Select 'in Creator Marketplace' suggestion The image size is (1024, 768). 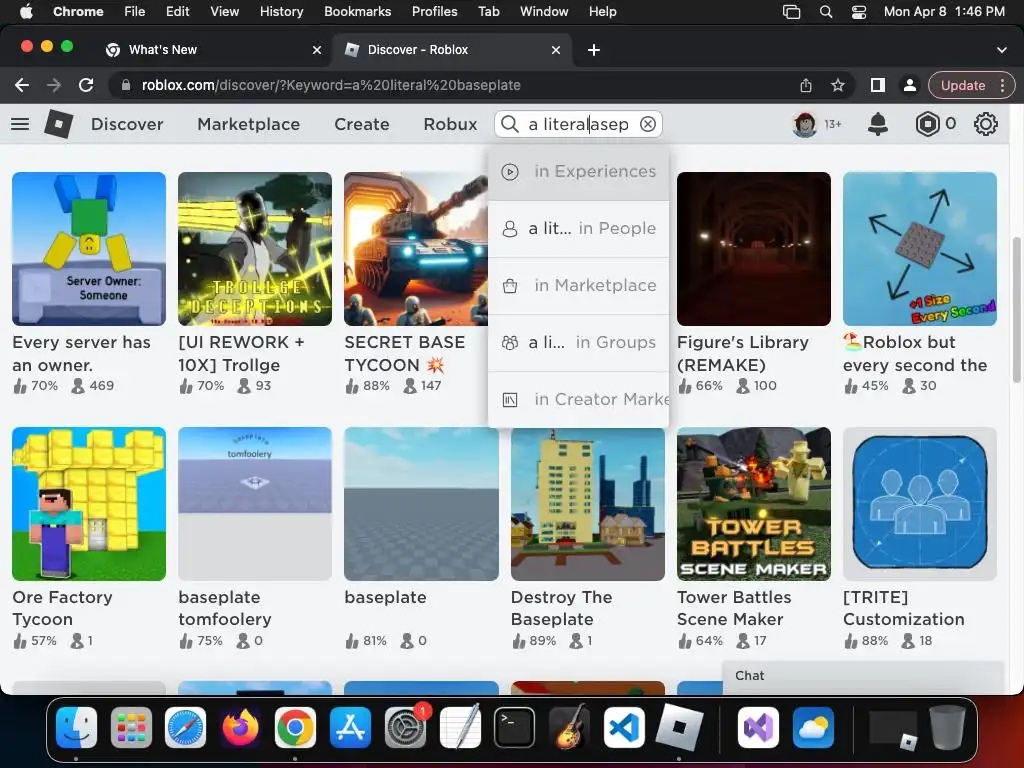[579, 399]
